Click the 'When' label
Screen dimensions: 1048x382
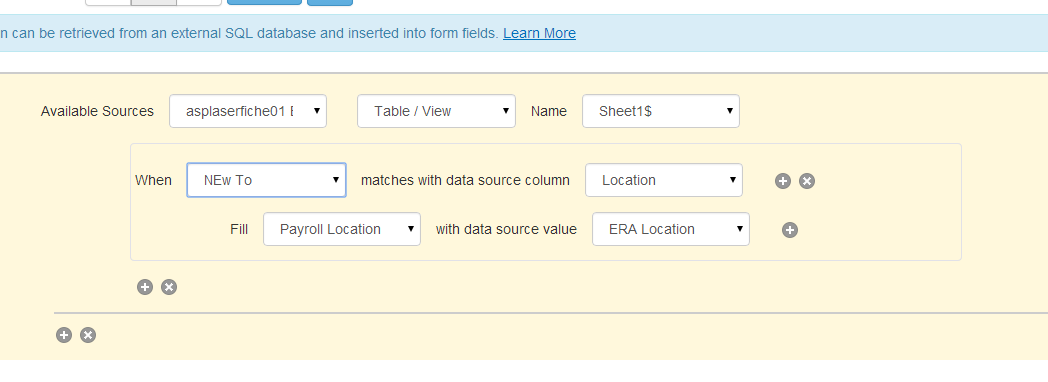153,180
